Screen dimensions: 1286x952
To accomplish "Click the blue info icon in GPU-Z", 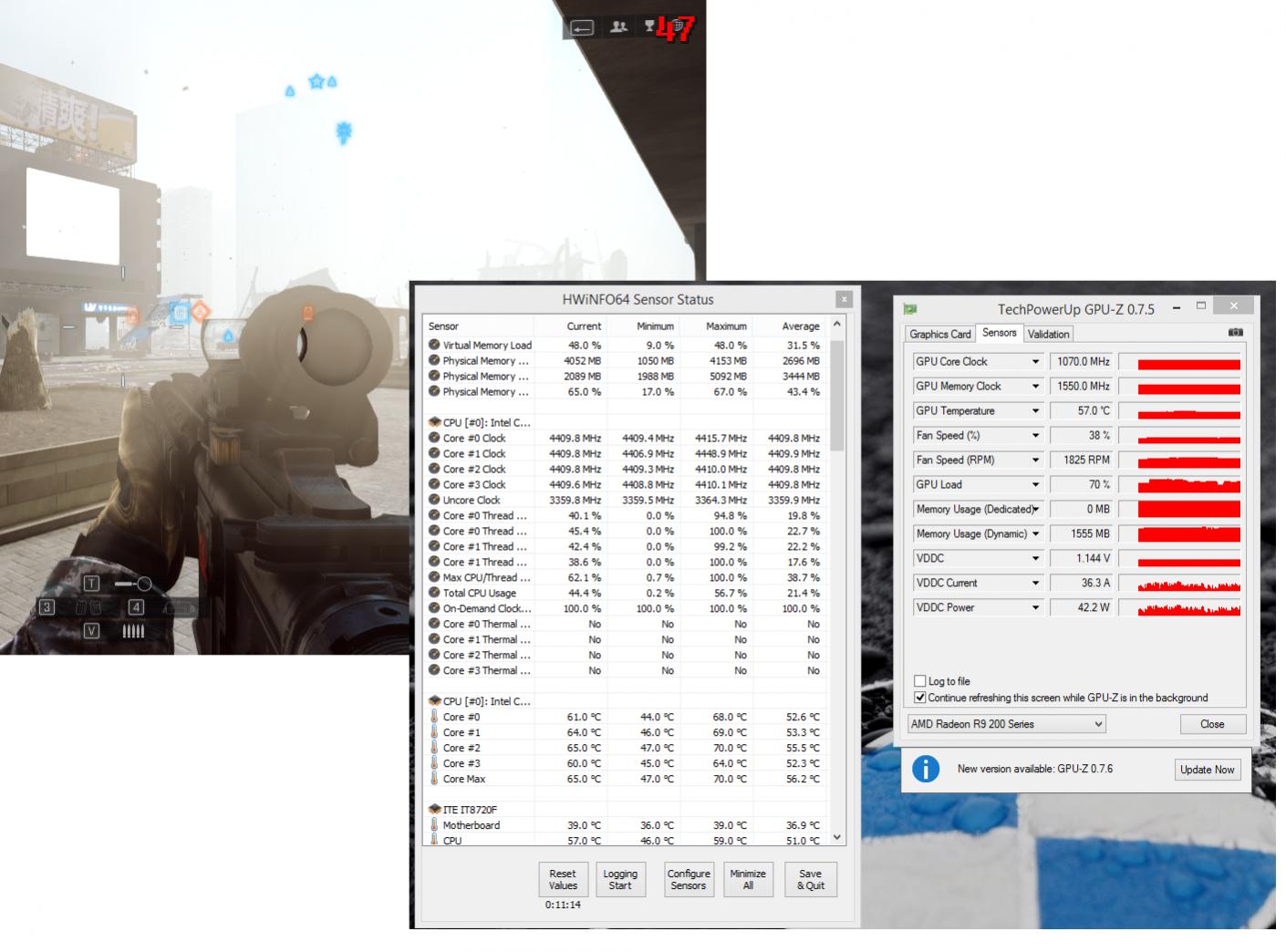I will coord(926,769).
